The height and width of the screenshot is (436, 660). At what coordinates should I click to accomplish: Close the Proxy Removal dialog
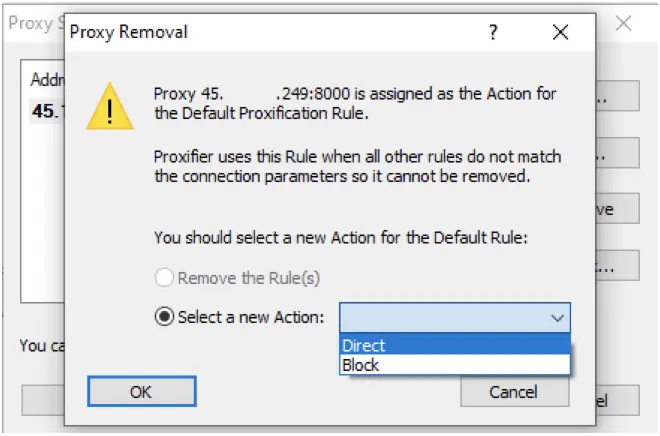click(560, 32)
